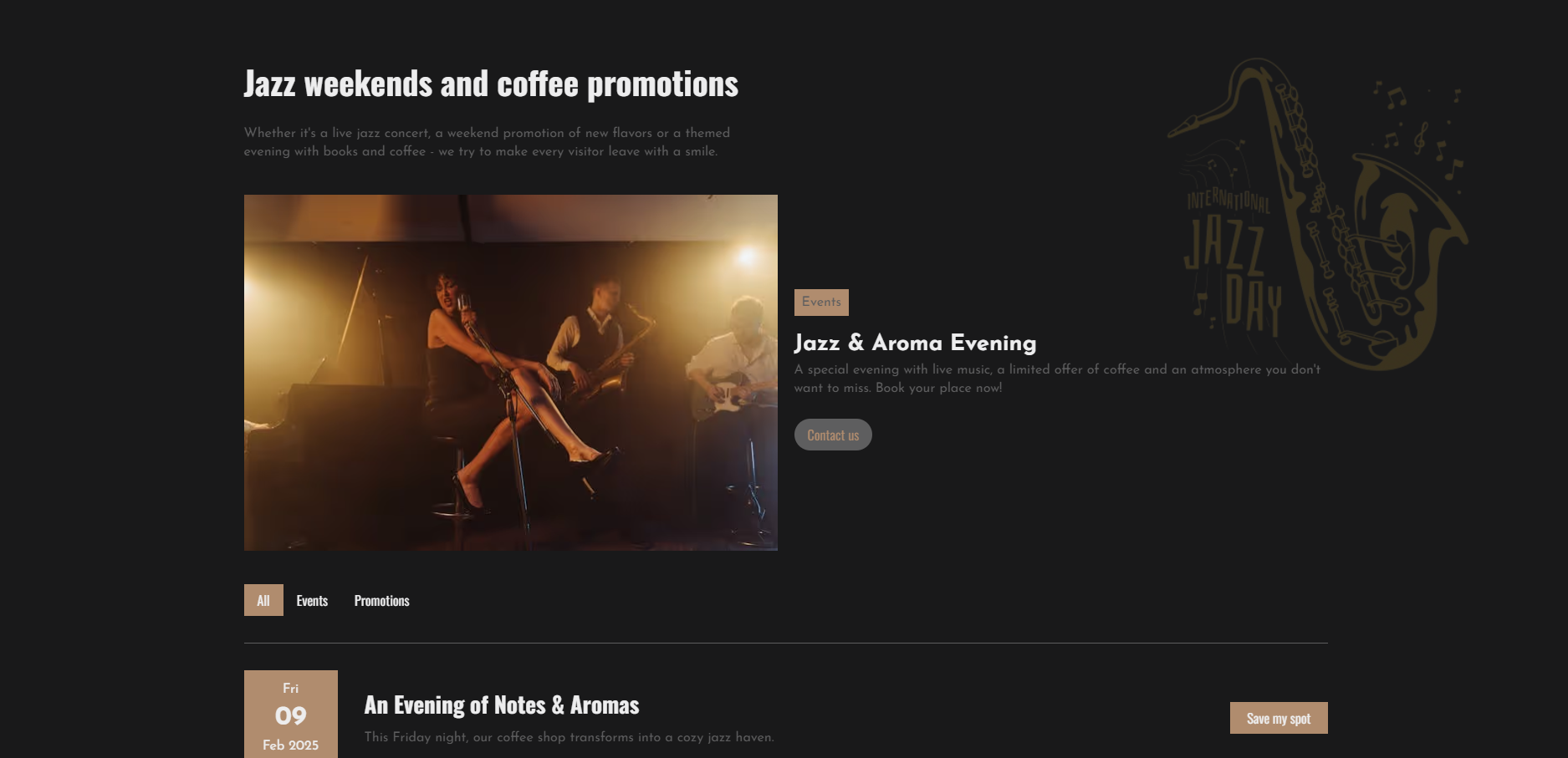This screenshot has width=1568, height=758.
Task: Click the This Friday night event description
Action: point(569,737)
